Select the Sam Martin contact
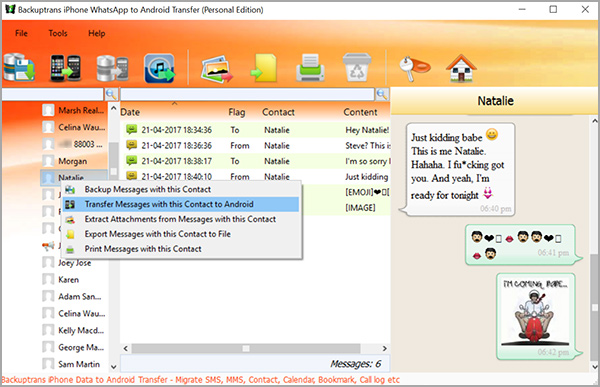The height and width of the screenshot is (387, 600). tap(74, 364)
